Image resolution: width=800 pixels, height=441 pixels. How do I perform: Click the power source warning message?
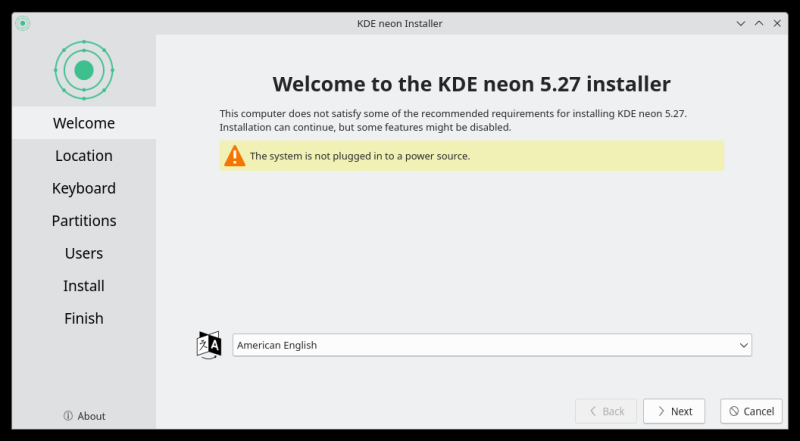coord(360,156)
